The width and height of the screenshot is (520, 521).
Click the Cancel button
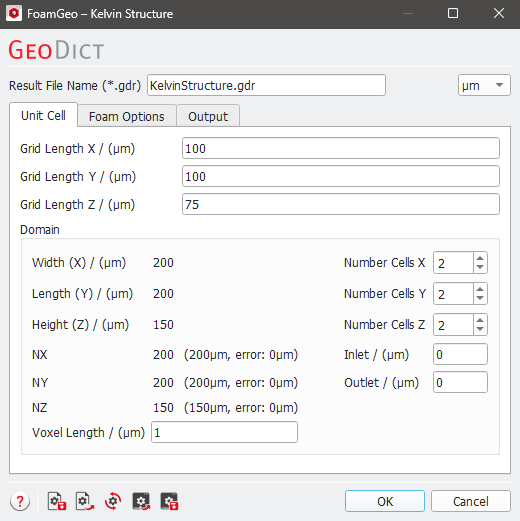pyautogui.click(x=471, y=501)
